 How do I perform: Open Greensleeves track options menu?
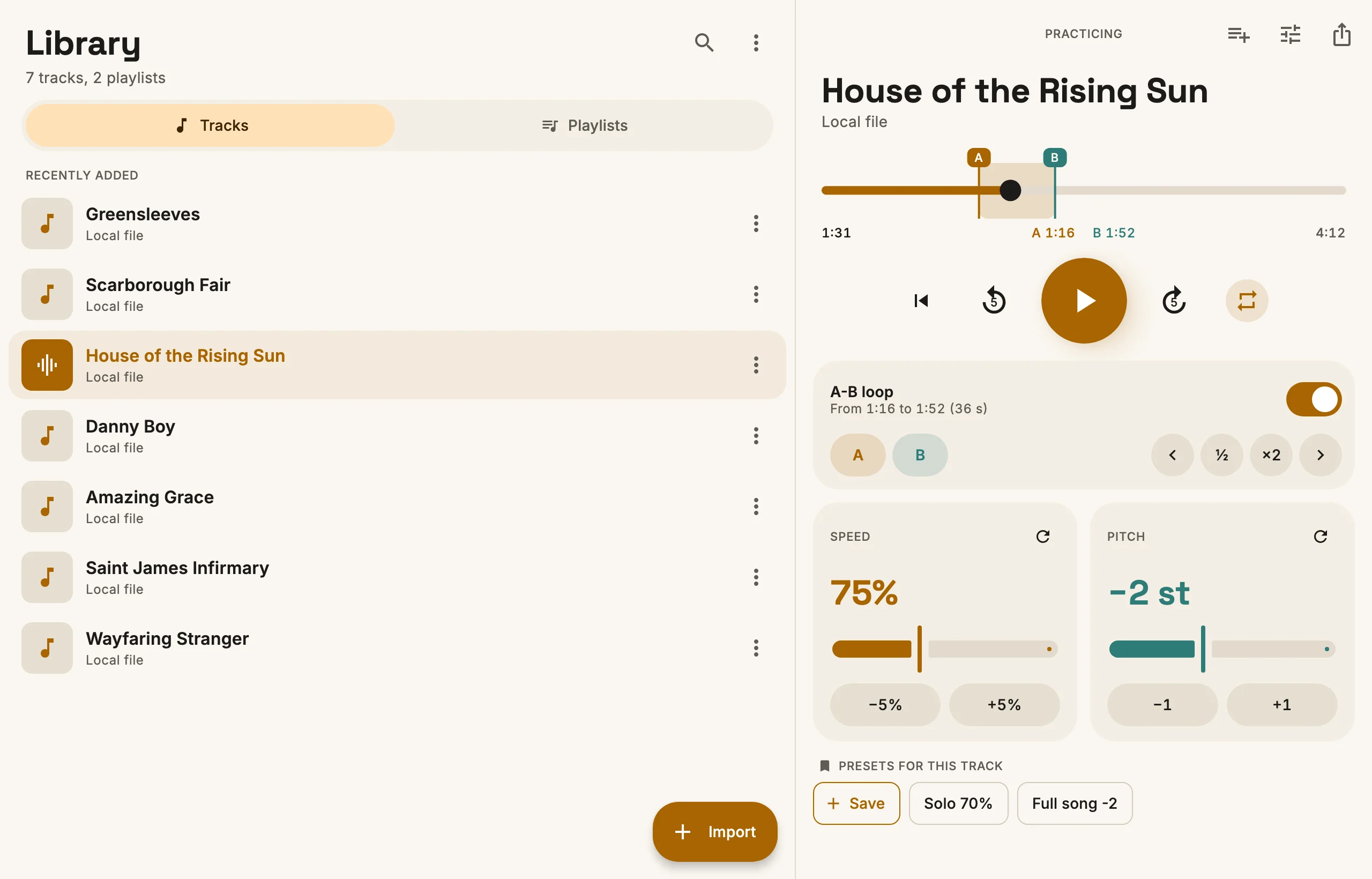point(756,223)
